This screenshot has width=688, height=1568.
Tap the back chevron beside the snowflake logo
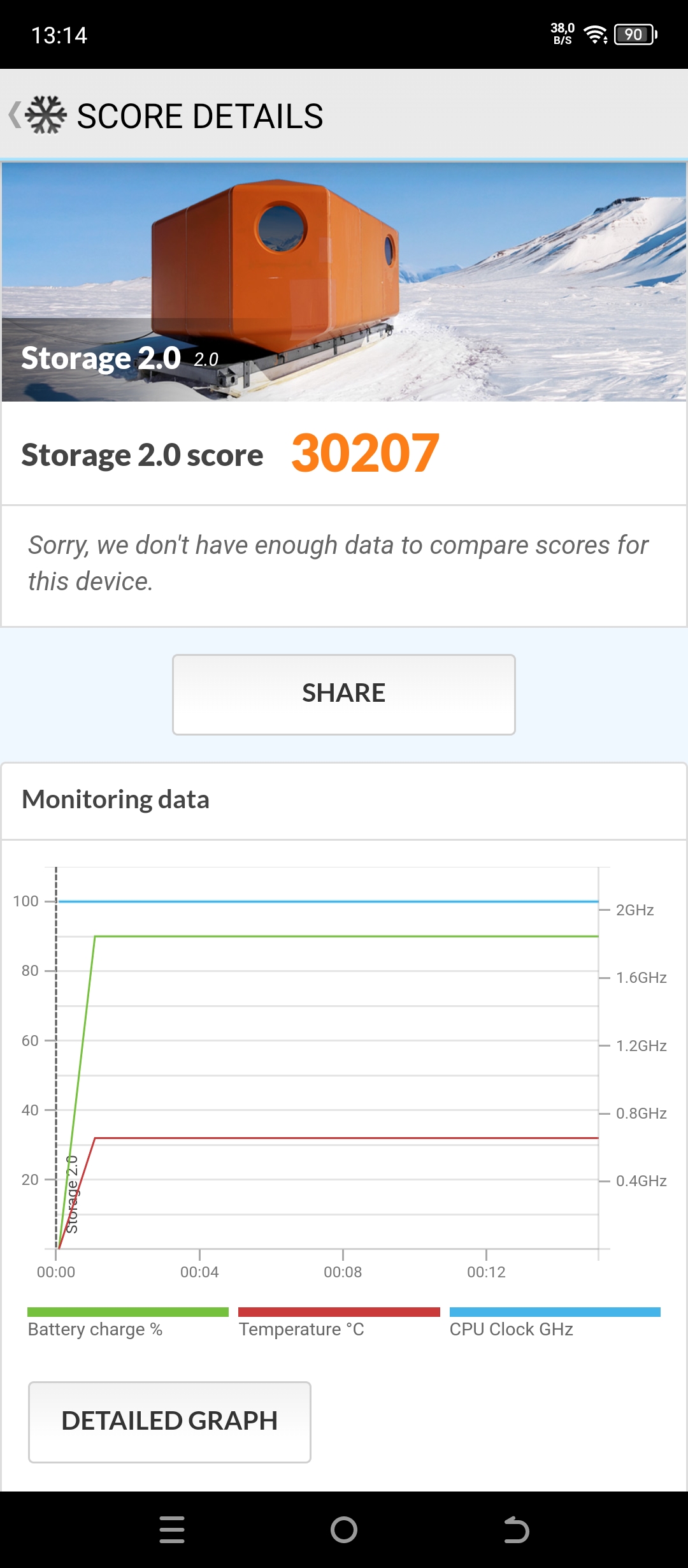[14, 115]
